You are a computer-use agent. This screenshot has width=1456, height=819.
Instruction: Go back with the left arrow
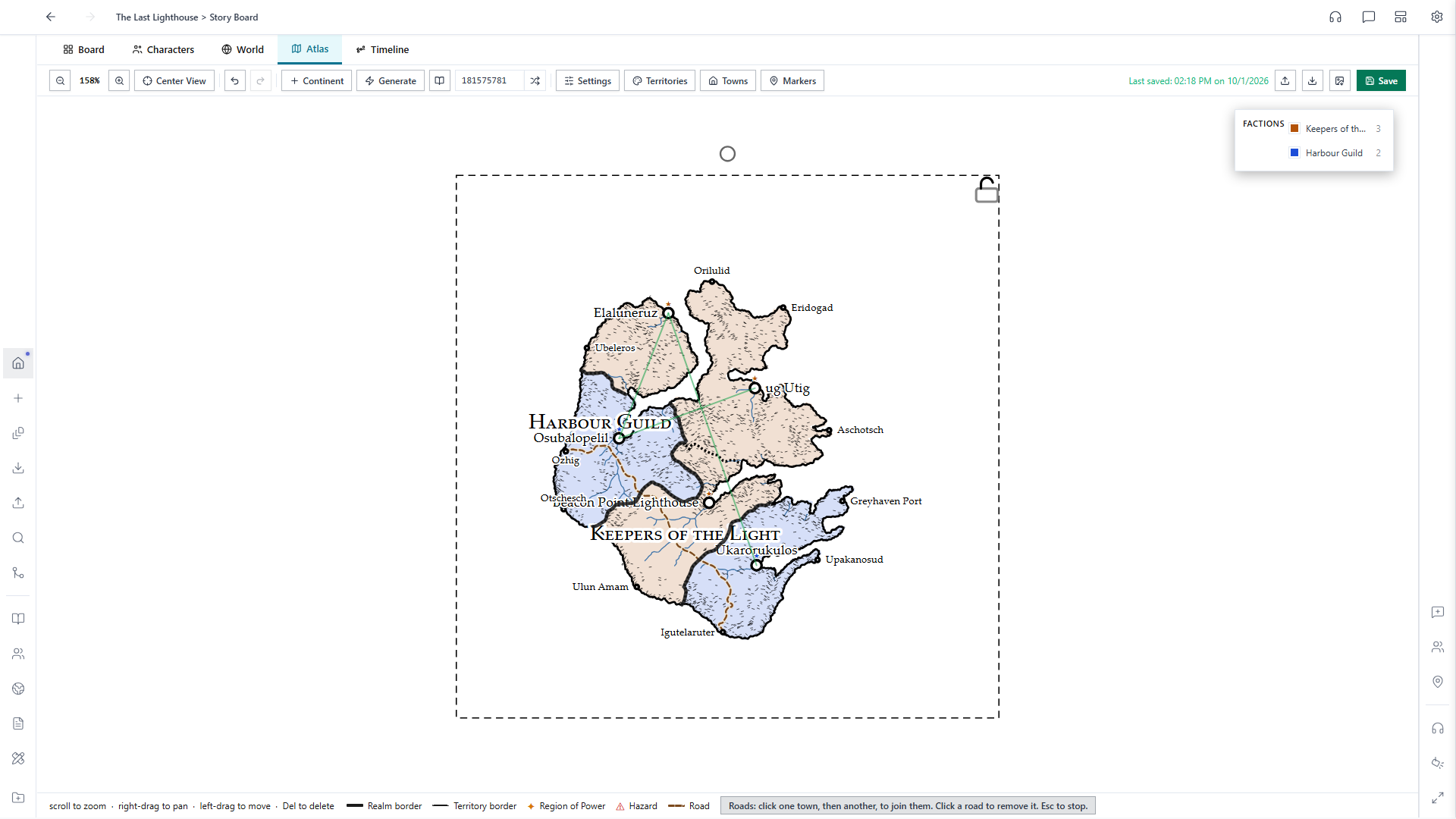click(x=51, y=17)
